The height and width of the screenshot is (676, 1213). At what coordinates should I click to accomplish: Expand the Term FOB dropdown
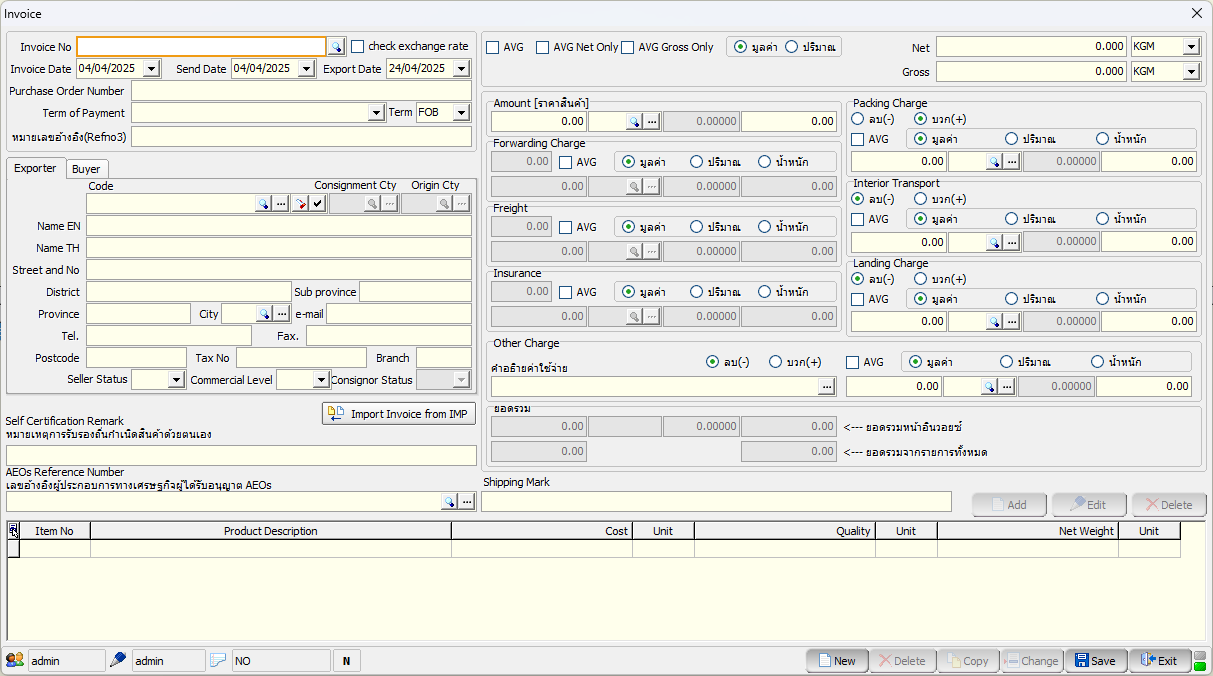tap(461, 113)
